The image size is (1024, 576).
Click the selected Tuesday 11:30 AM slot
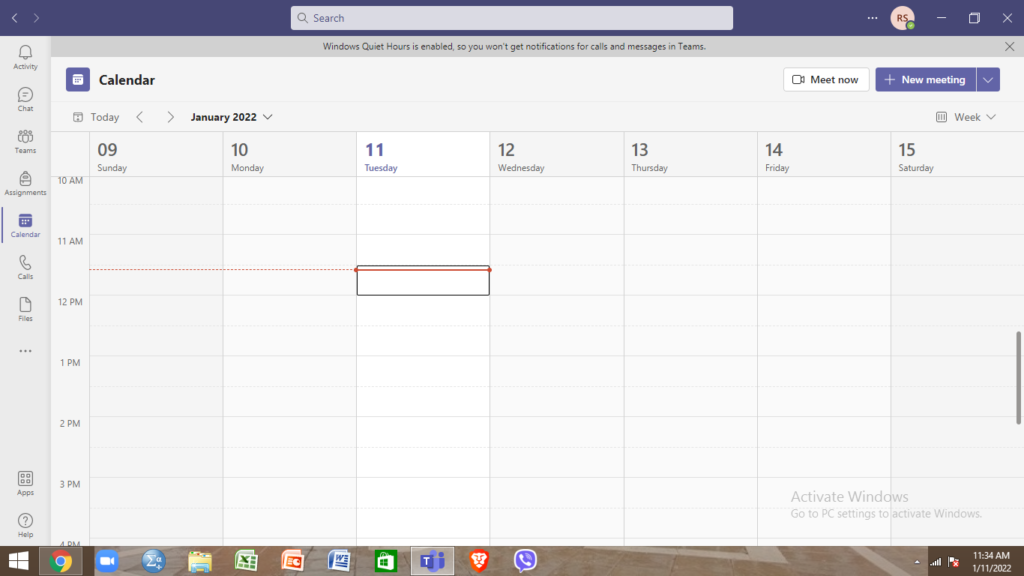[x=423, y=280]
